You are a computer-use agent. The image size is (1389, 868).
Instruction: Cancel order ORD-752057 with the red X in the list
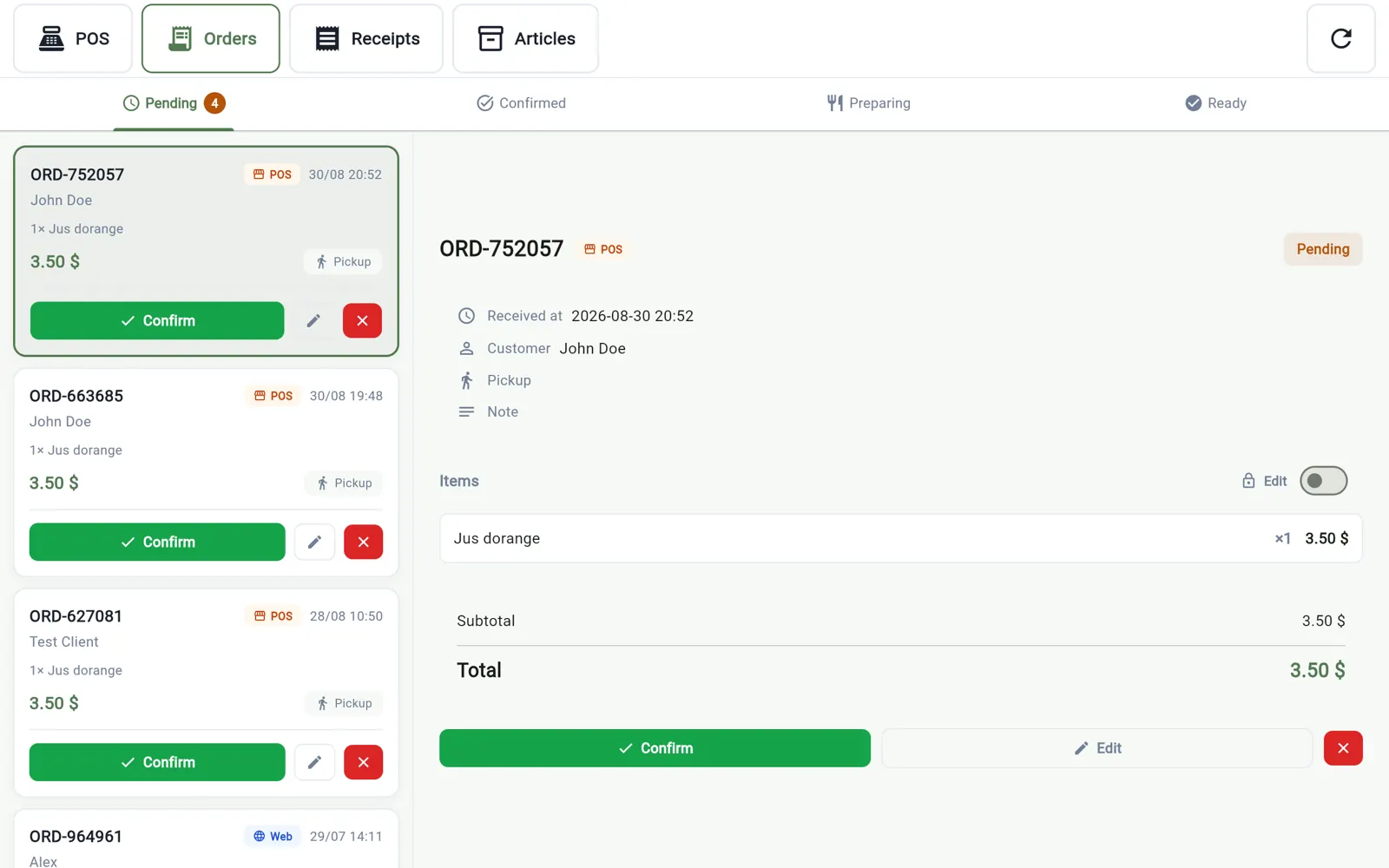(362, 320)
